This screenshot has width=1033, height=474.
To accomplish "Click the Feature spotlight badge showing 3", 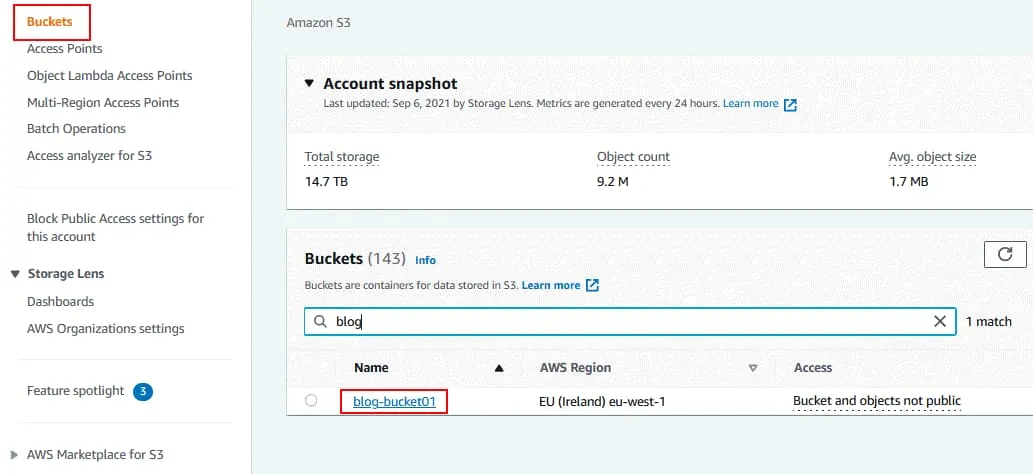I will pos(143,391).
